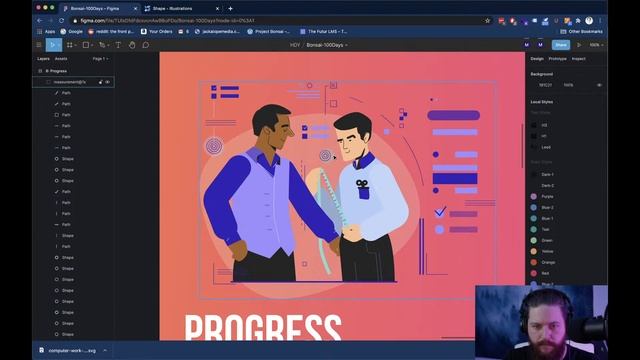Click the second collaborator M avatar
This screenshot has width=640, height=360.
[x=540, y=45]
